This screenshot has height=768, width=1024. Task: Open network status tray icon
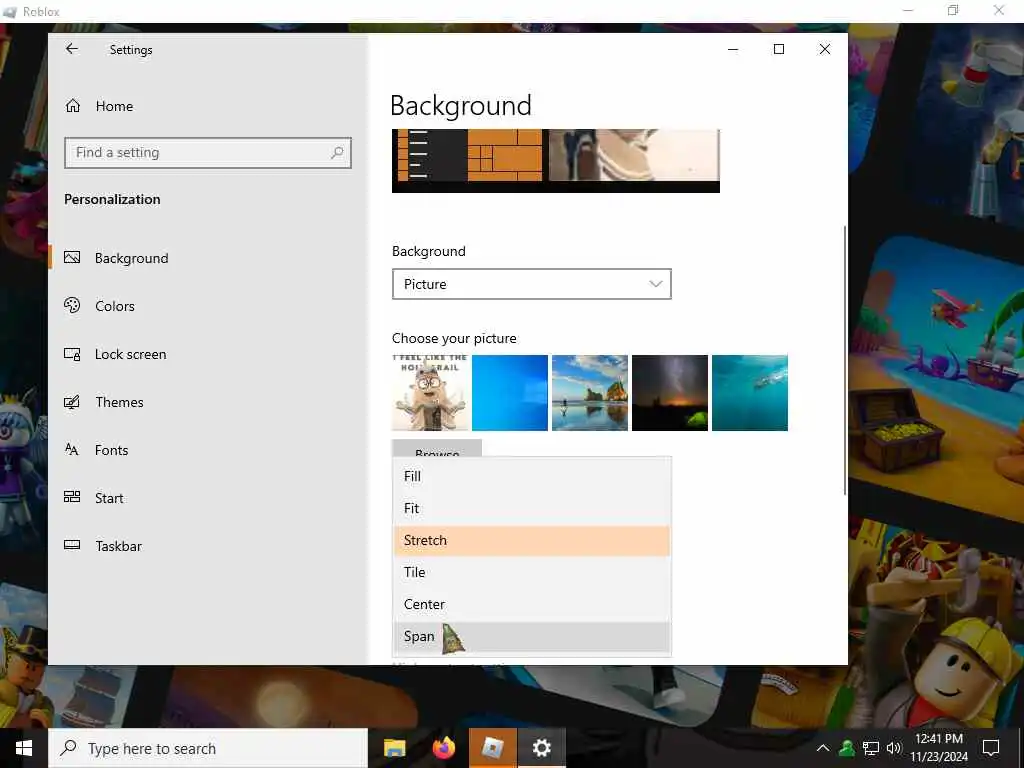point(871,748)
